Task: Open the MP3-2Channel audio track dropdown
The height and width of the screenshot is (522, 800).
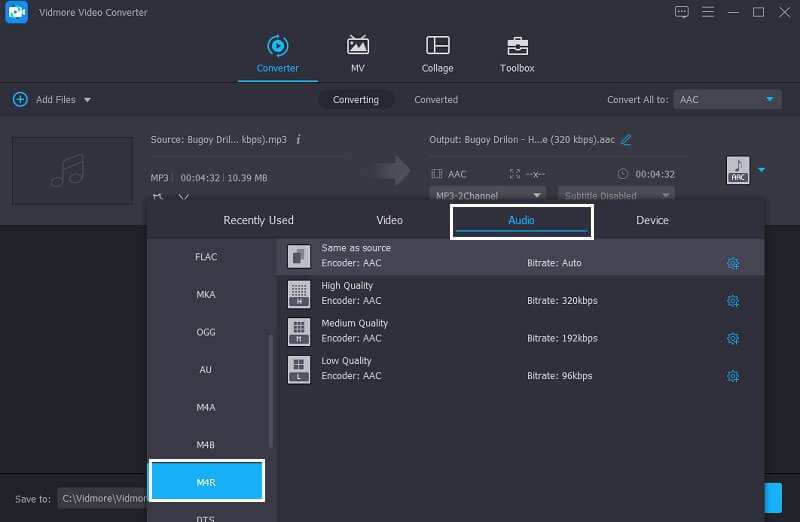Action: pyautogui.click(x=488, y=195)
